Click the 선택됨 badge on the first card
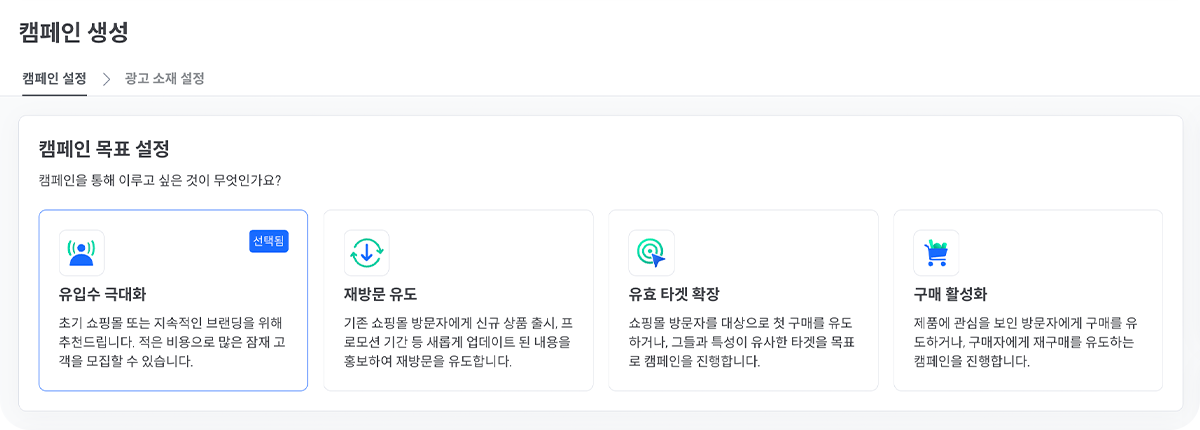This screenshot has height=430, width=1200. pyautogui.click(x=269, y=241)
